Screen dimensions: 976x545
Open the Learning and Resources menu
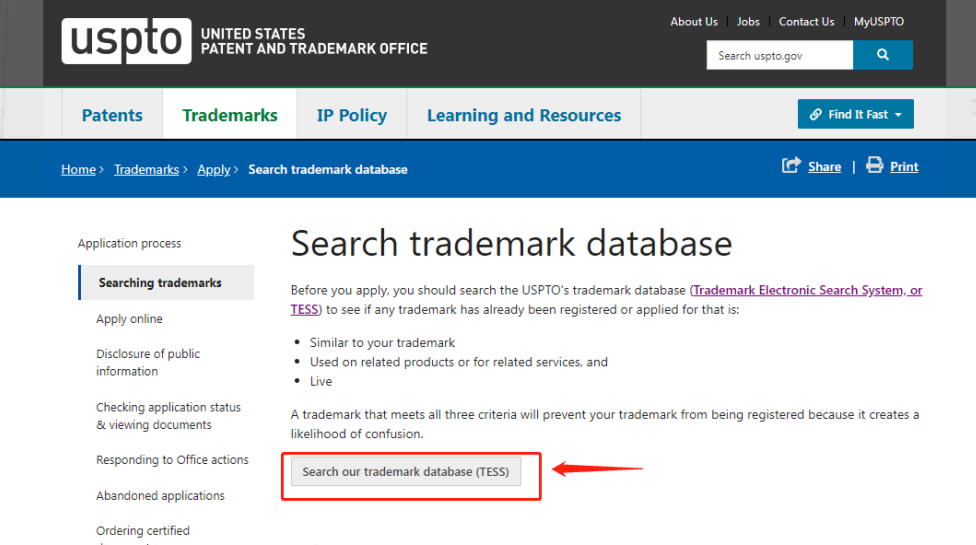[x=523, y=115]
